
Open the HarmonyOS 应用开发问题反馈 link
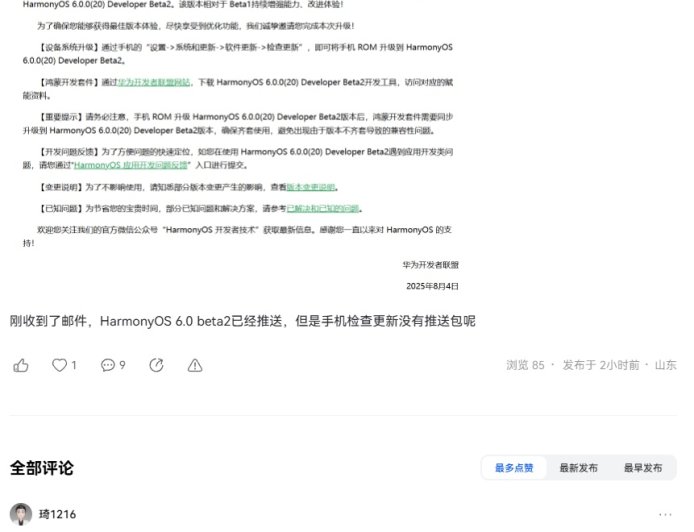click(131, 165)
